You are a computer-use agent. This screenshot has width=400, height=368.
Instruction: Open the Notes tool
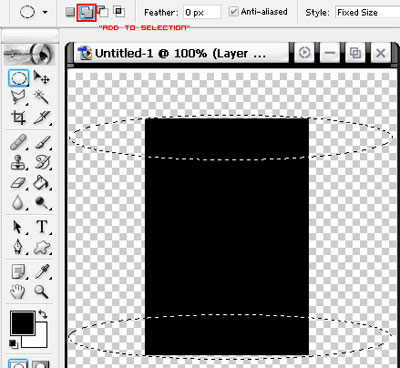coord(18,271)
